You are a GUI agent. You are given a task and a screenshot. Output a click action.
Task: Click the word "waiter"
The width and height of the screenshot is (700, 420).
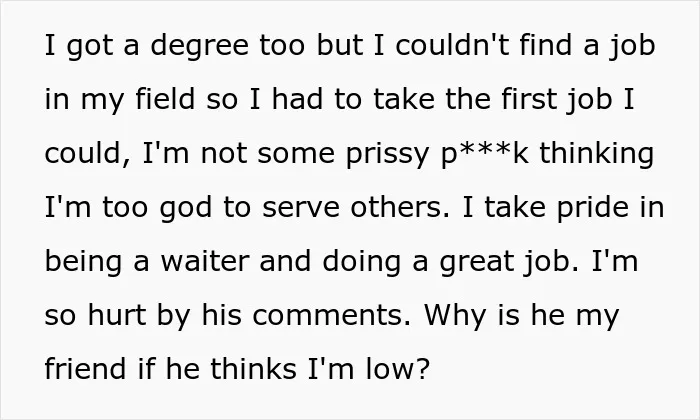click(205, 261)
